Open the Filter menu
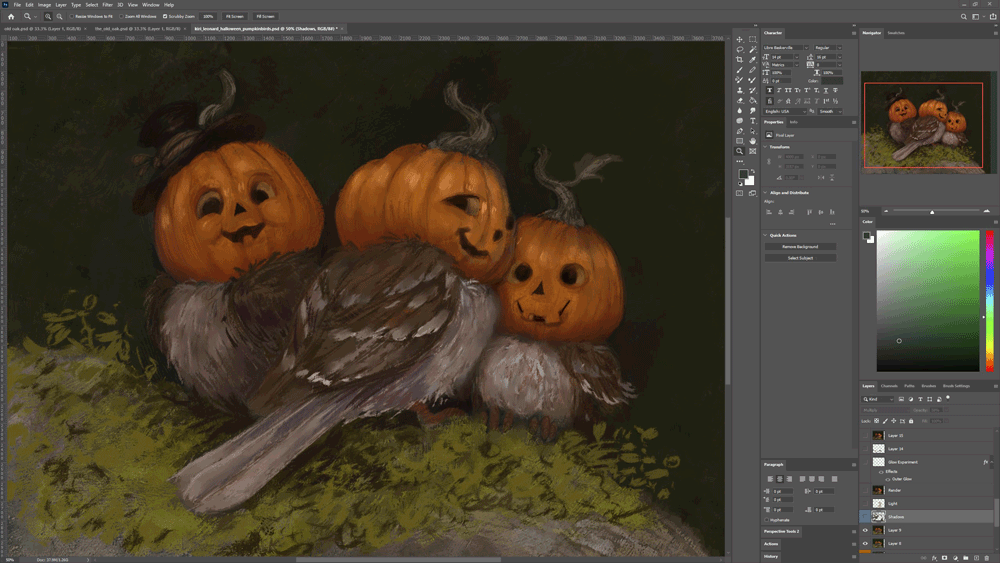Screen dimensions: 1000x563 (106, 5)
